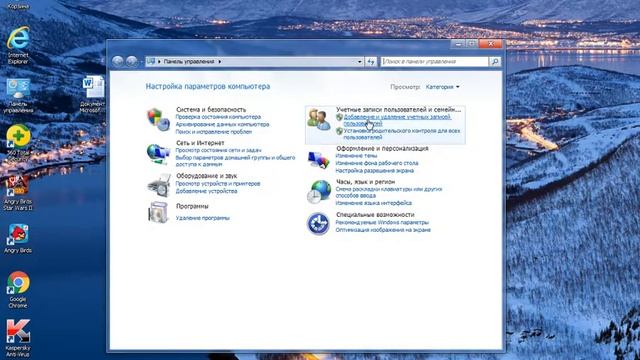Click Изменение темы link
Image resolution: width=640 pixels, height=360 pixels.
[356, 156]
